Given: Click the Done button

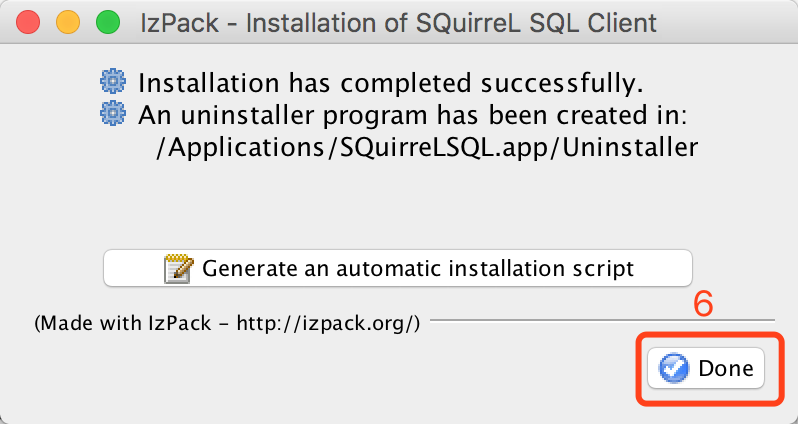Looking at the screenshot, I should pyautogui.click(x=705, y=368).
